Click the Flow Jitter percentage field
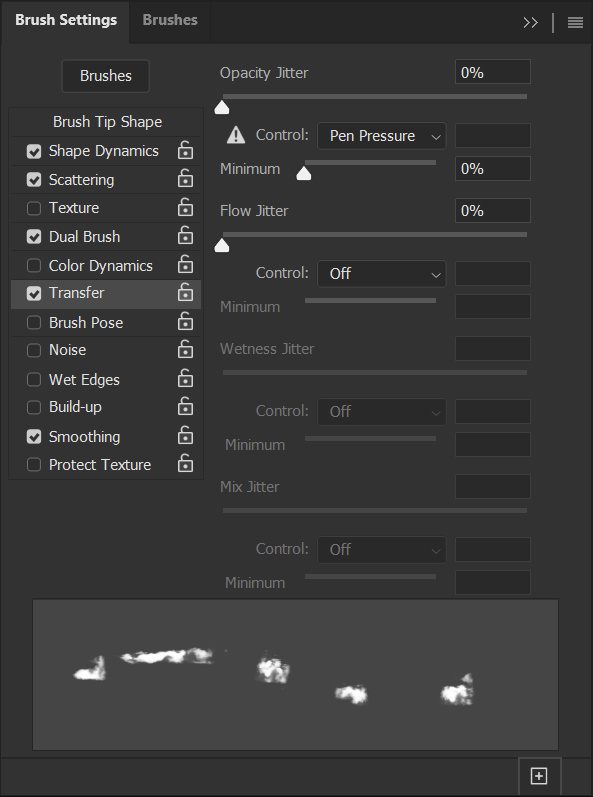Viewport: 593px width, 797px height. coord(492,210)
